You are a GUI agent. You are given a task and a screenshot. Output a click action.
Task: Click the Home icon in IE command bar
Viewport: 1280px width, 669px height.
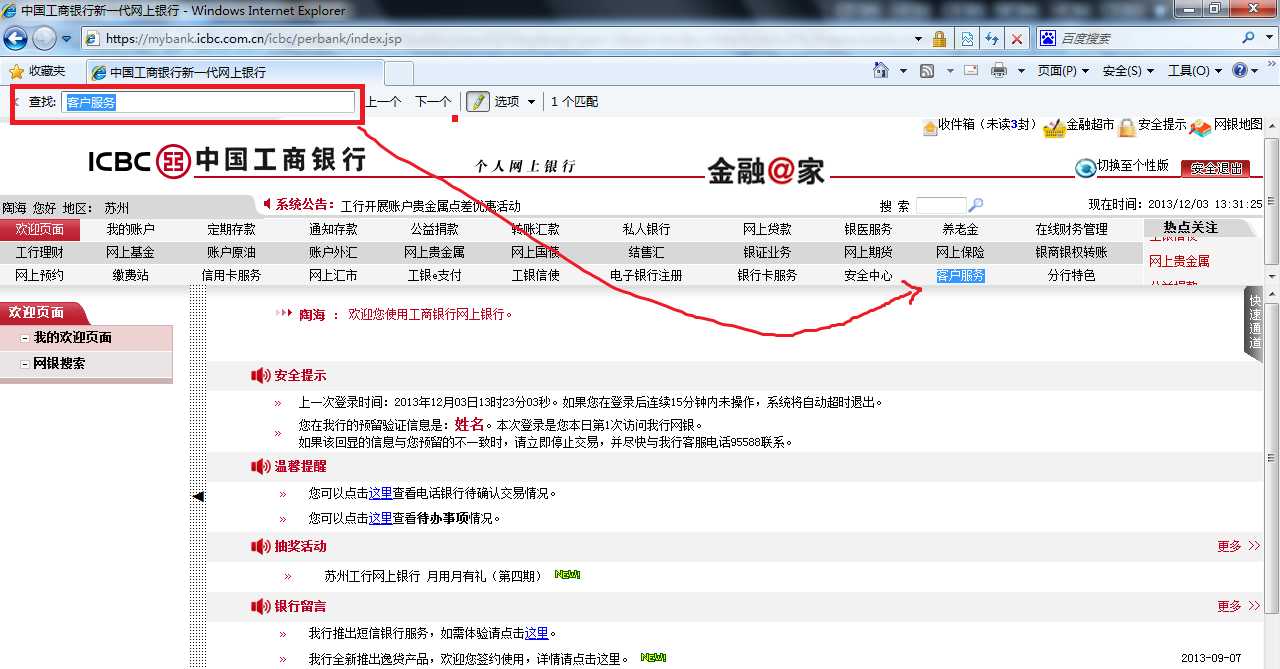(x=881, y=71)
